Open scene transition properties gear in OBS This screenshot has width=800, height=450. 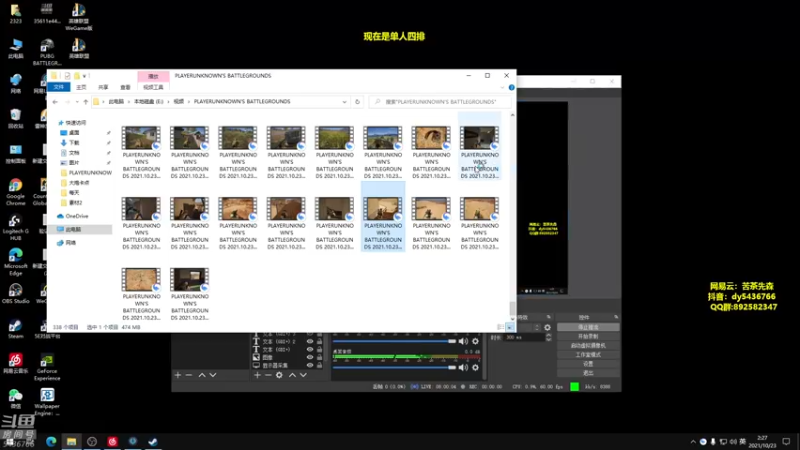[547, 328]
